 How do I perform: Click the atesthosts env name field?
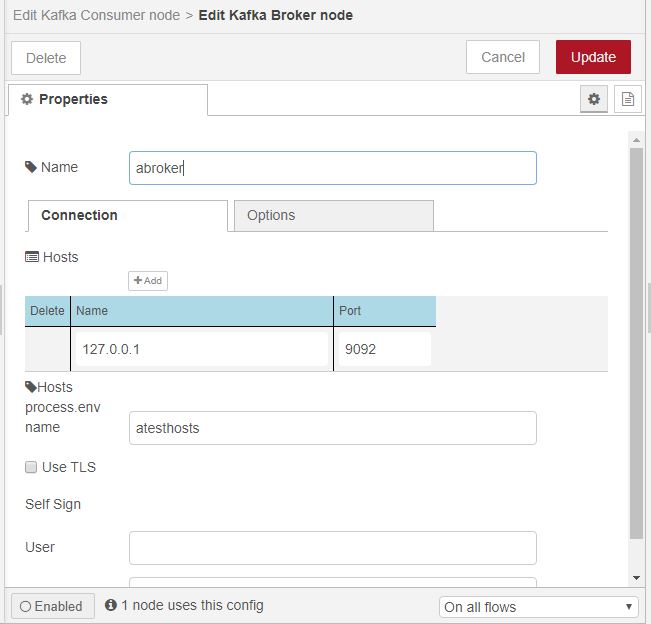click(x=333, y=428)
